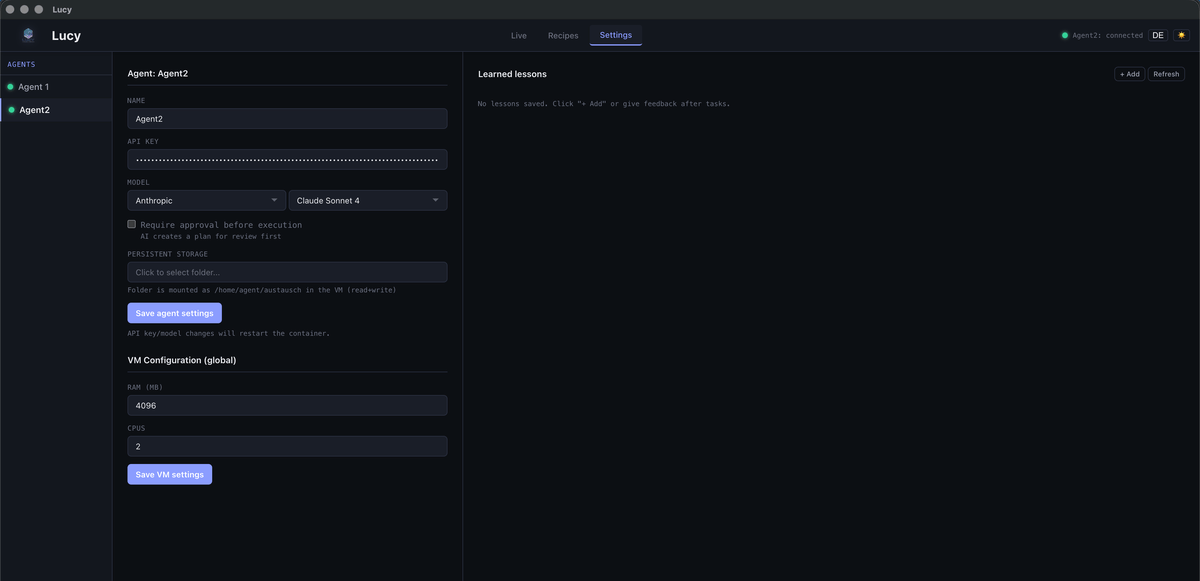Click the Save VM settings button
The height and width of the screenshot is (581, 1200).
coord(169,473)
